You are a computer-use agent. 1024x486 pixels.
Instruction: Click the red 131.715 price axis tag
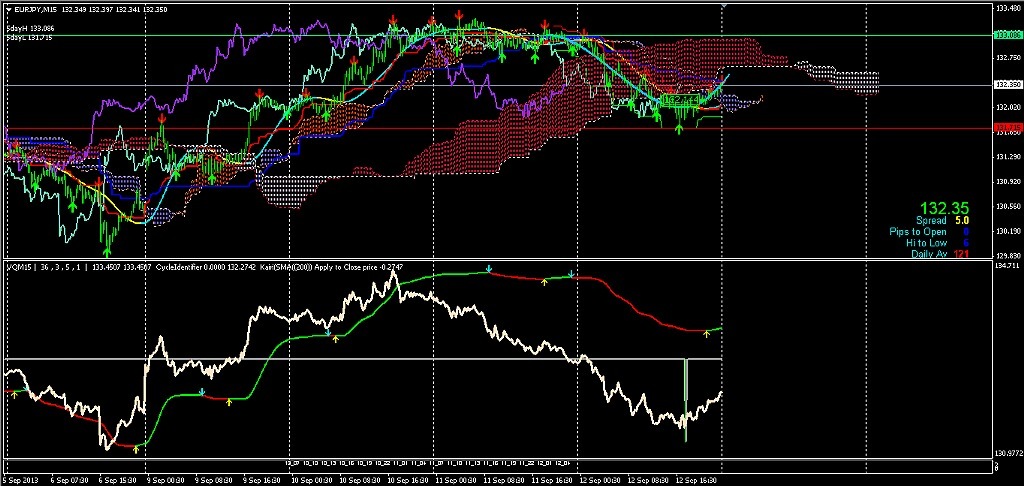(x=1007, y=126)
